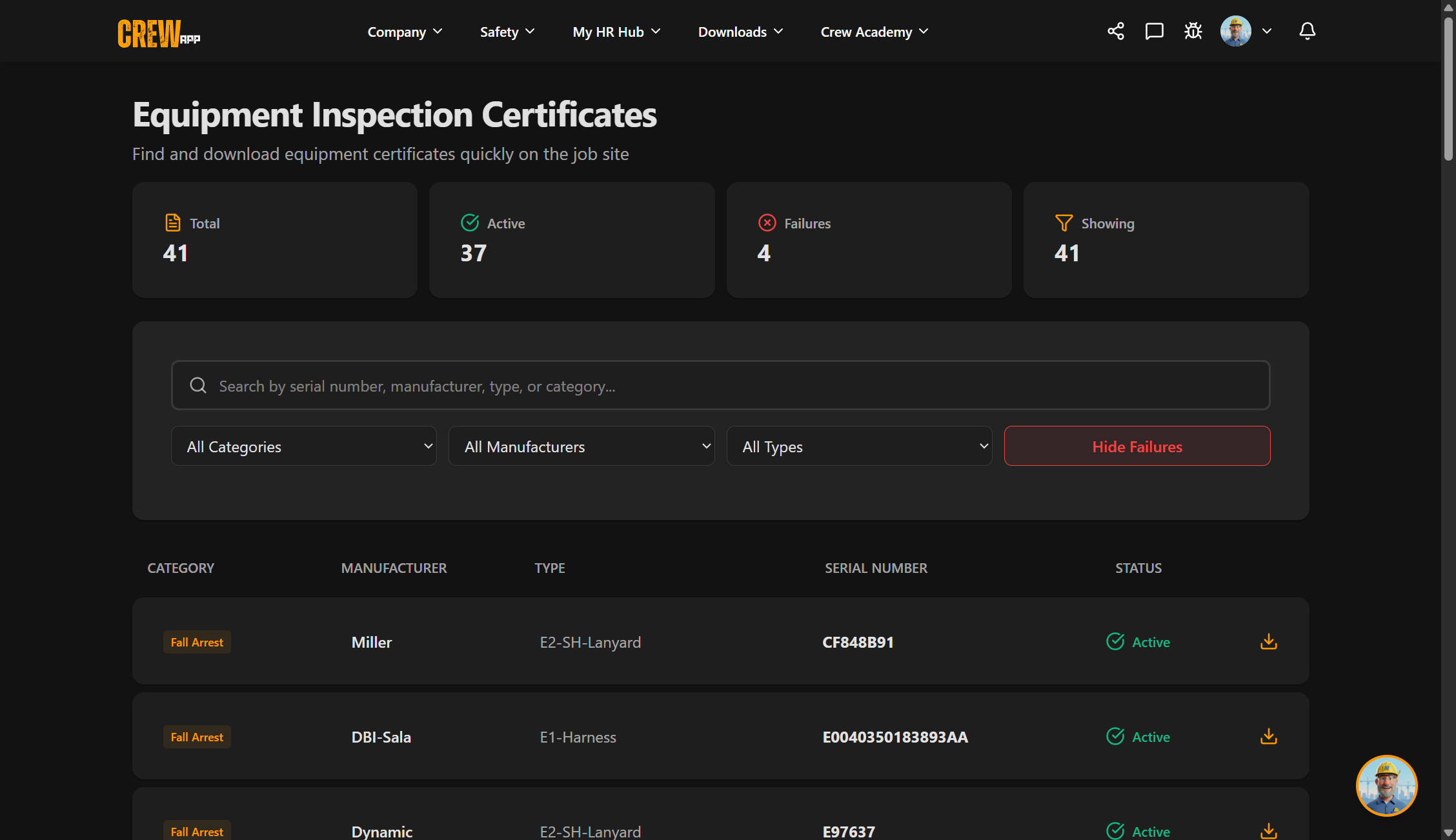Expand the All Types dropdown
This screenshot has width=1456, height=840.
coord(859,446)
